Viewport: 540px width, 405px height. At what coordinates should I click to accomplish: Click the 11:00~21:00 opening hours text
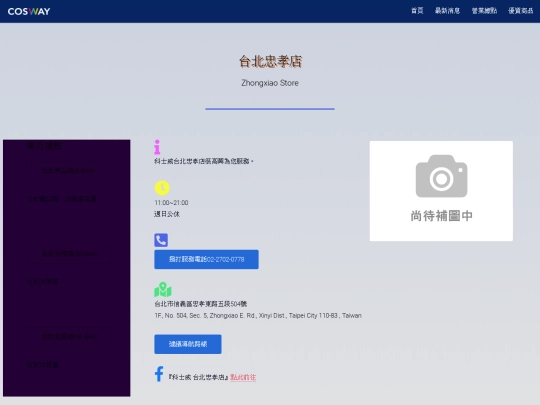point(171,202)
